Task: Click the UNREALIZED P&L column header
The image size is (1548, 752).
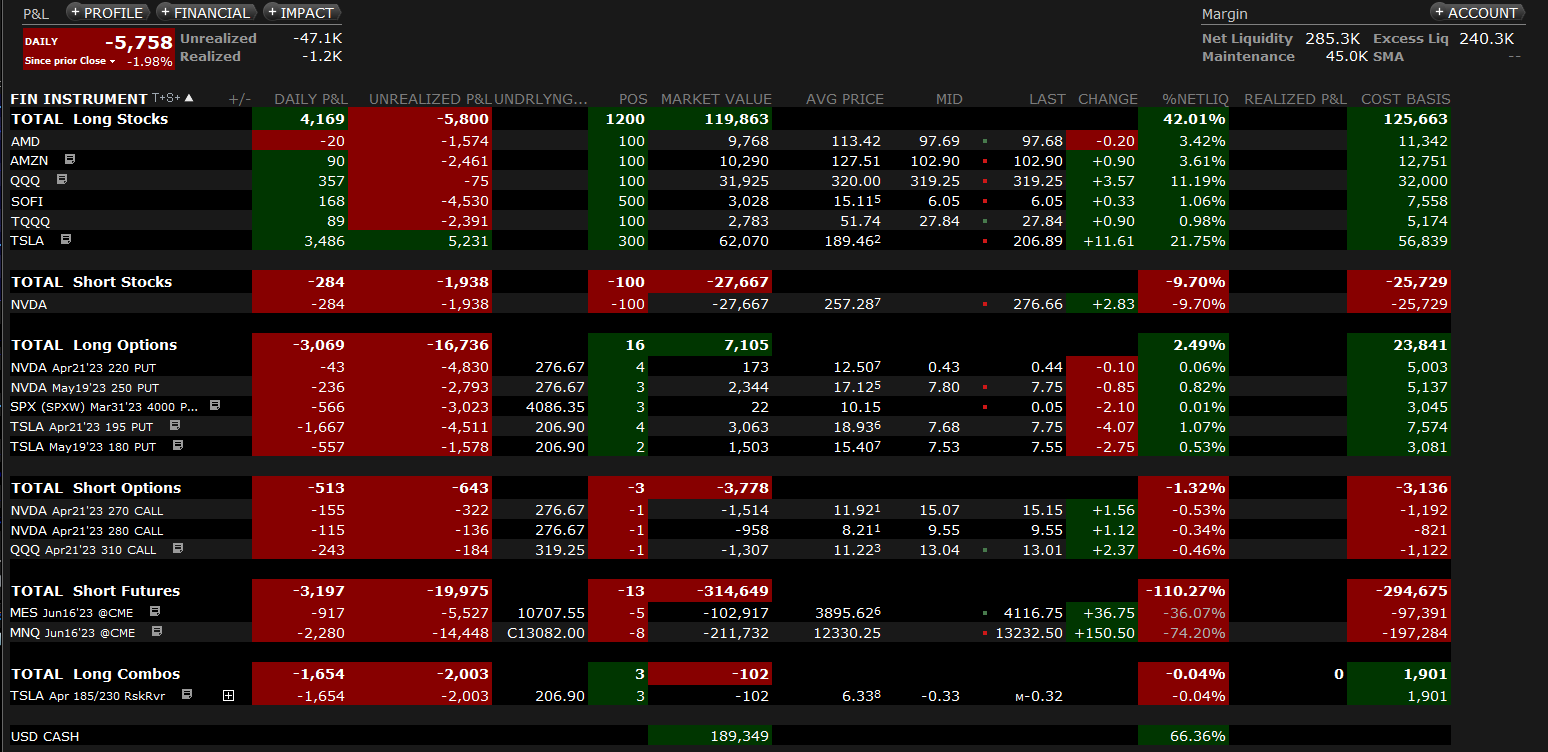Action: 429,99
